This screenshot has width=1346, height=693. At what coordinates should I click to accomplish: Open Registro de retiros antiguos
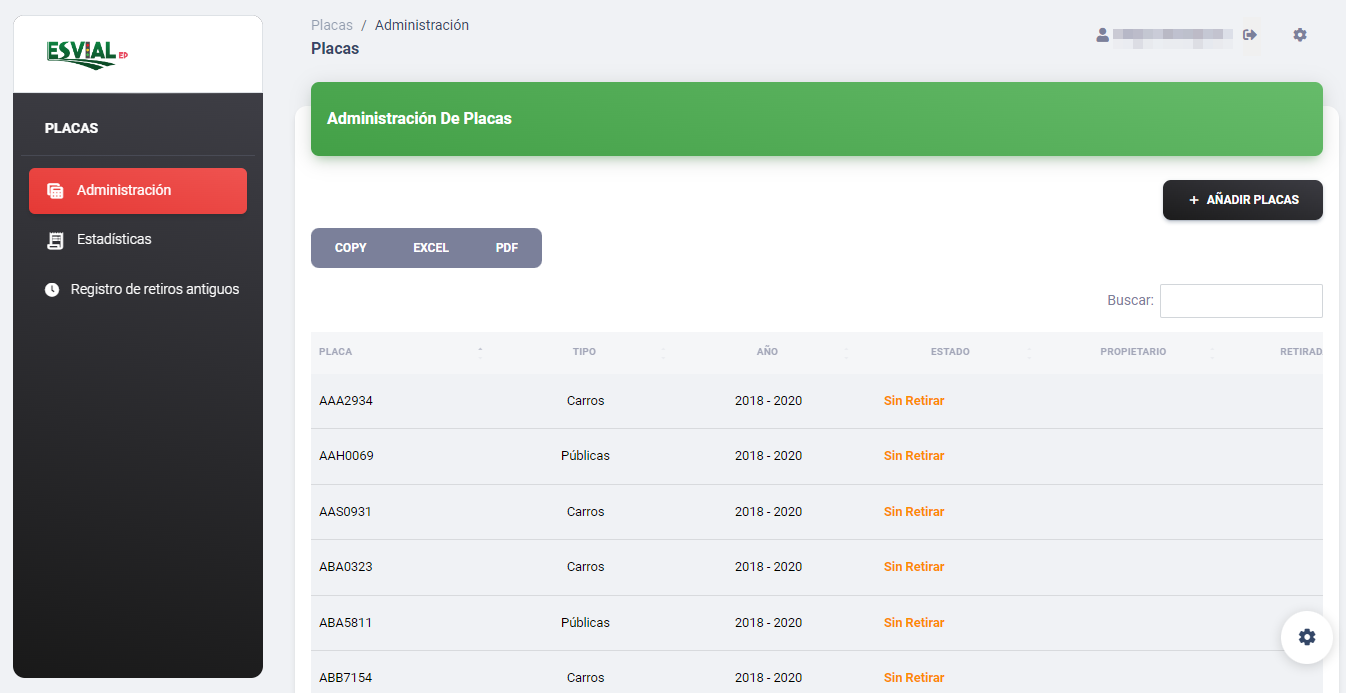[x=155, y=289]
